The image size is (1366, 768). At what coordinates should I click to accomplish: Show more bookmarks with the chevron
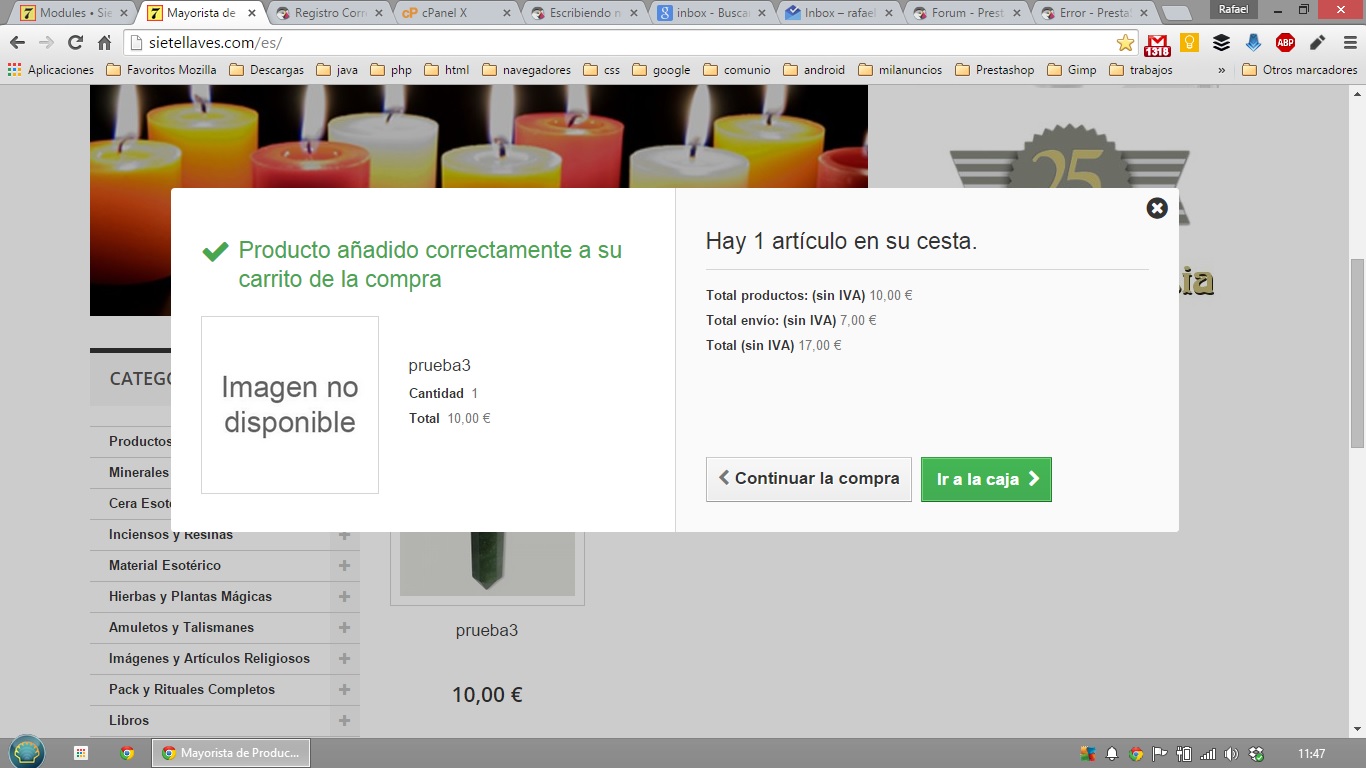pos(1221,70)
